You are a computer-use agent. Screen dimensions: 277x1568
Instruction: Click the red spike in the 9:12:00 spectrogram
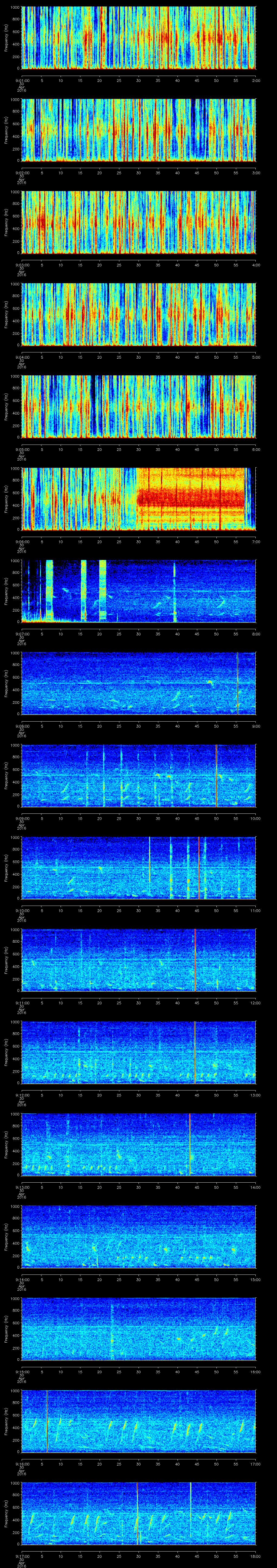click(195, 1052)
